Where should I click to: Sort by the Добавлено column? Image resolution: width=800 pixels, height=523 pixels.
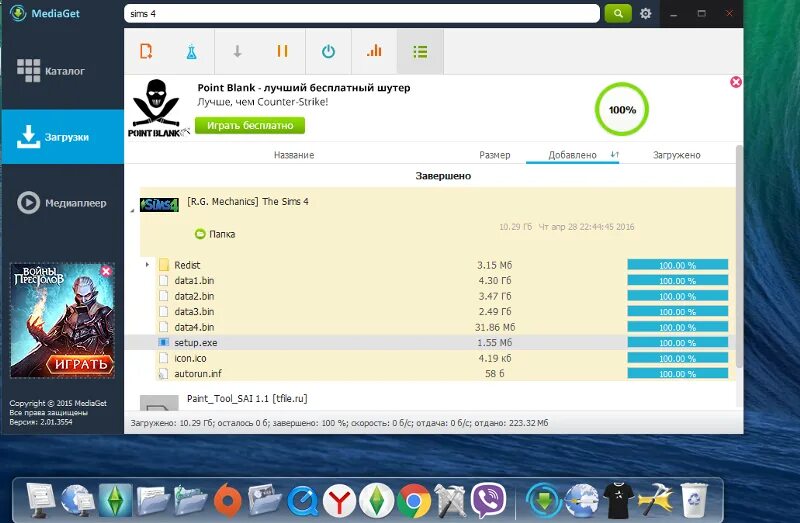(572, 155)
